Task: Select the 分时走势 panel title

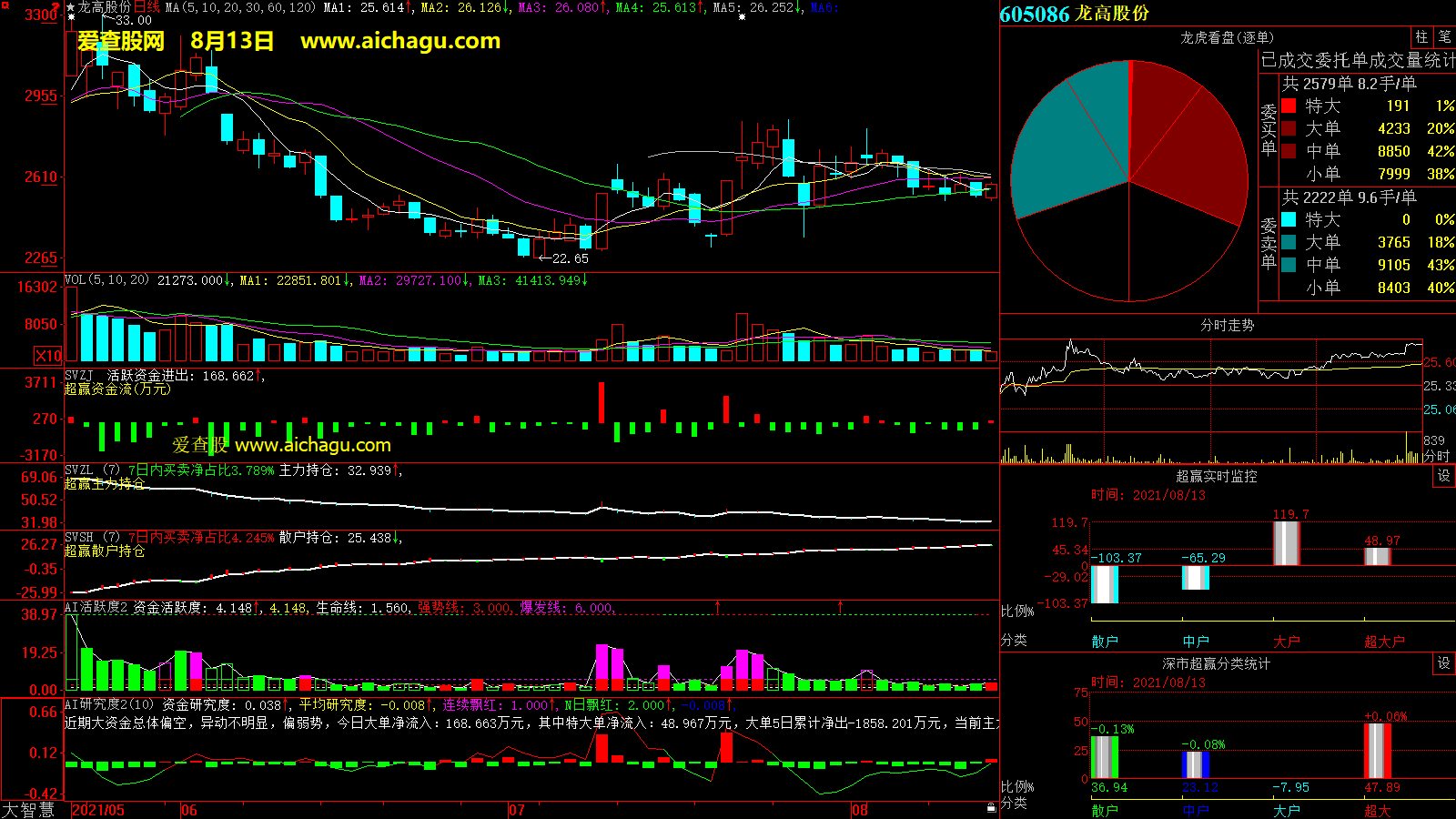Action: pyautogui.click(x=1227, y=325)
